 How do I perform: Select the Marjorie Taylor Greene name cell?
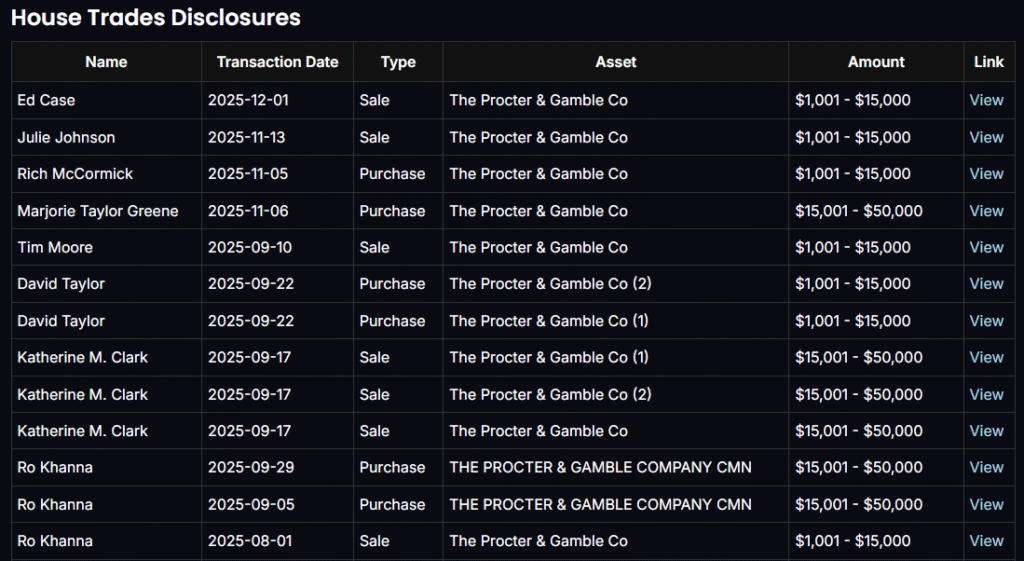pos(97,211)
